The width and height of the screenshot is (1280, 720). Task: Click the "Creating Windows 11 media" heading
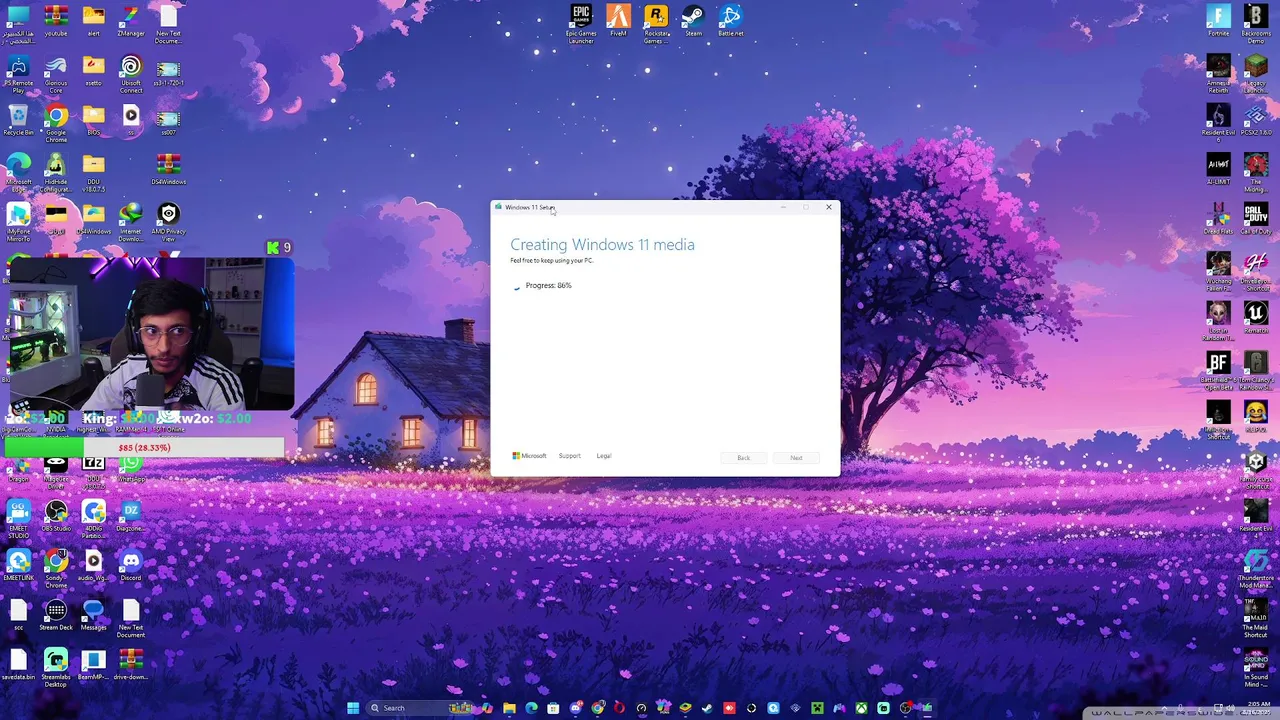click(602, 244)
